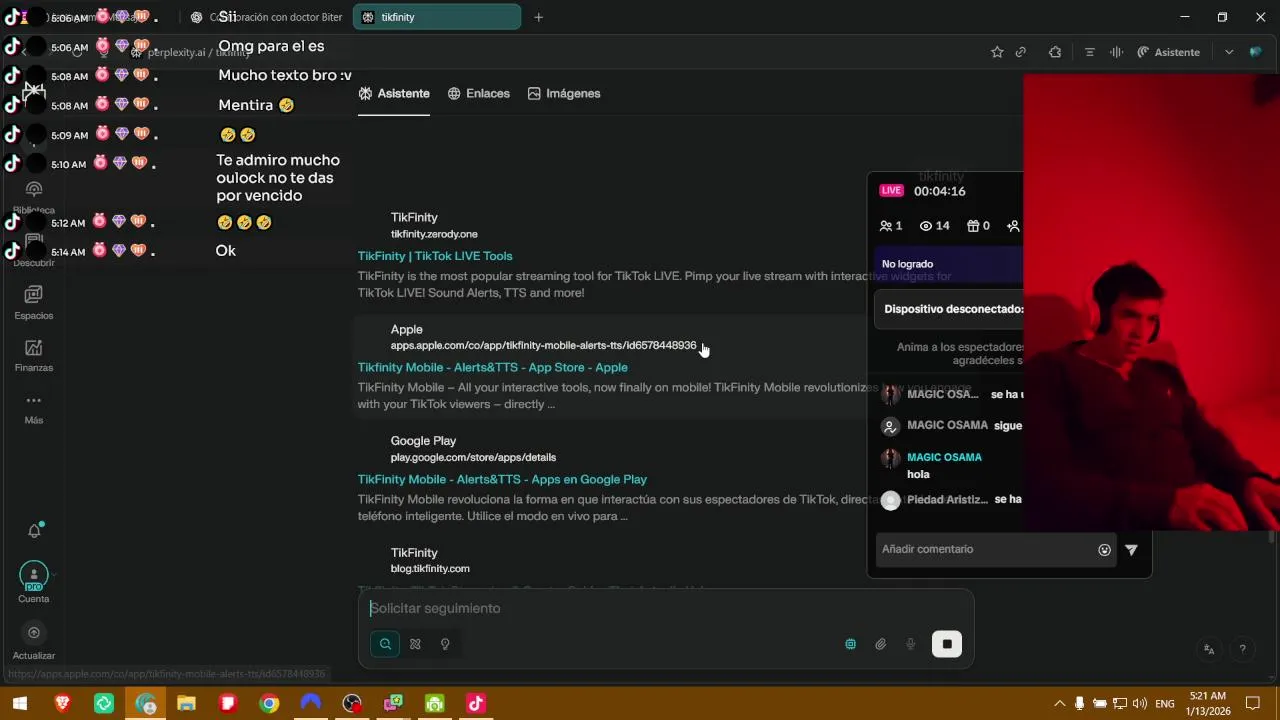
Task: Open TikFinity Mobile Apps en Google Play link
Action: point(502,479)
